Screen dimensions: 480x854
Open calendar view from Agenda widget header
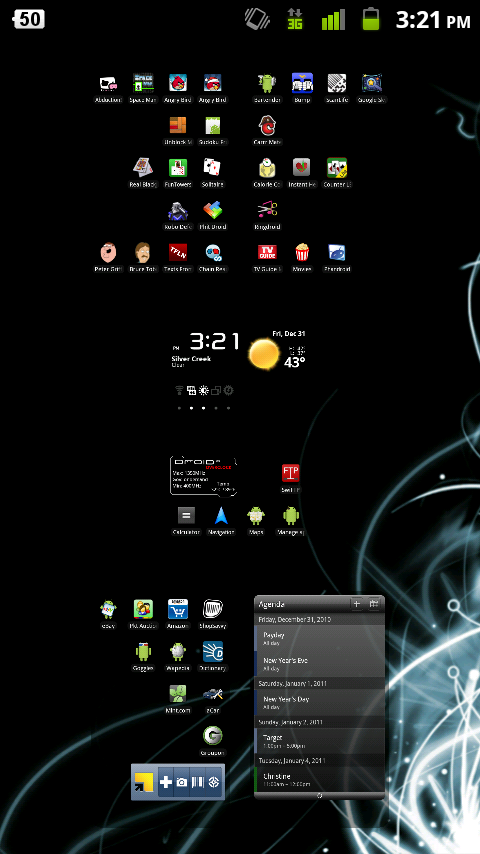point(374,603)
